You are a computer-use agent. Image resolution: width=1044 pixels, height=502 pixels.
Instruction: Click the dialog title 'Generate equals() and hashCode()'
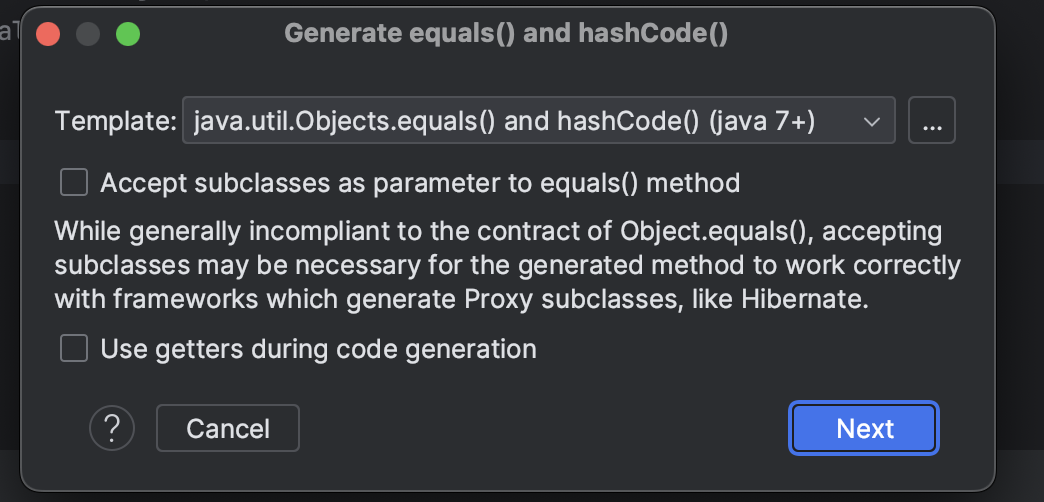506,33
